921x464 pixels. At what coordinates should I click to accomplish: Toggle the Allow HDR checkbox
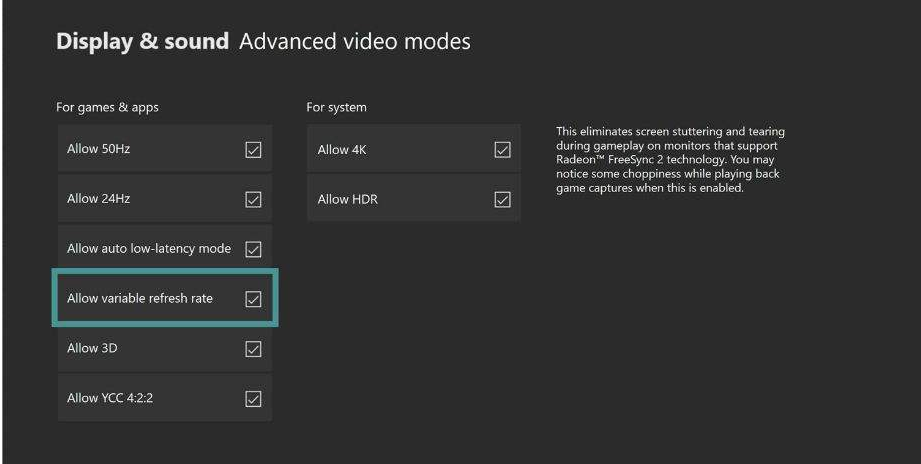pyautogui.click(x=502, y=200)
